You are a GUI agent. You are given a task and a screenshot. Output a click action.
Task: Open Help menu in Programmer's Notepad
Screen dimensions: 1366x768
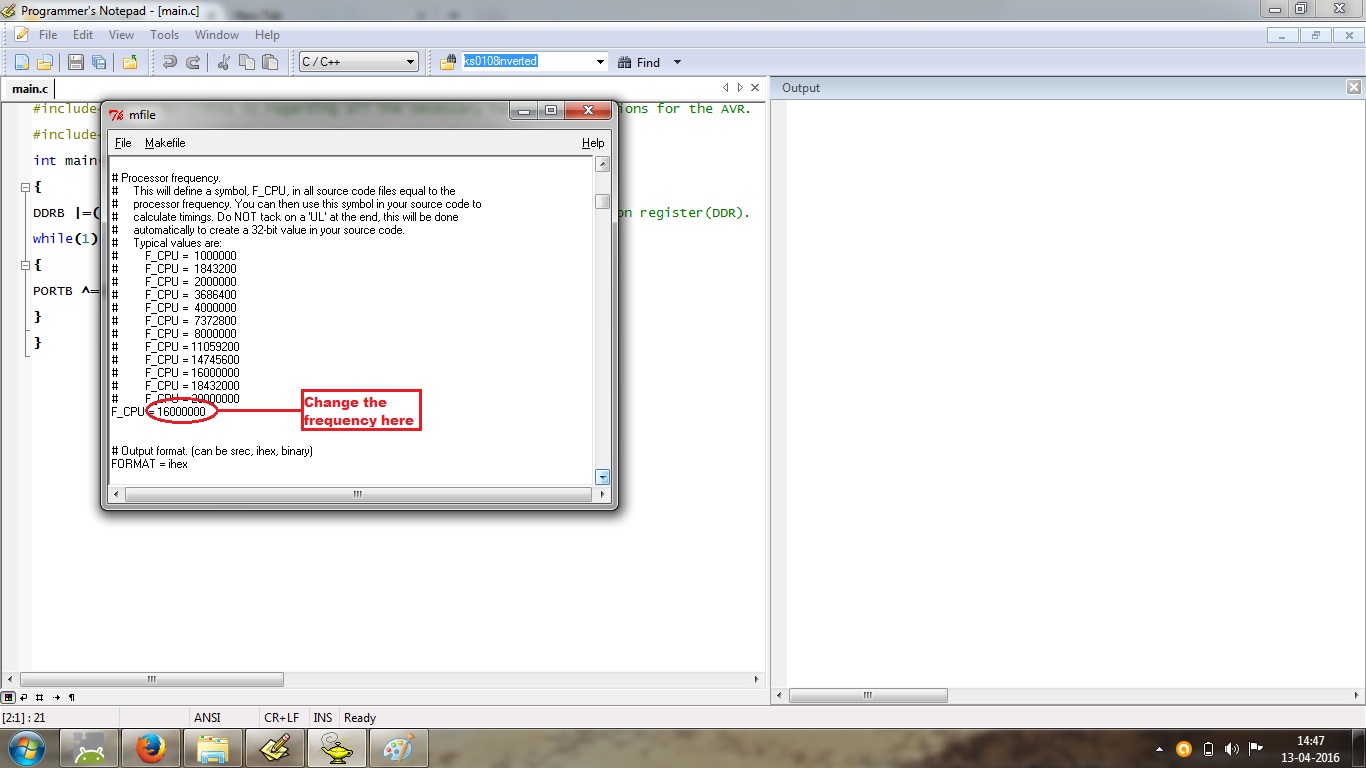click(267, 34)
